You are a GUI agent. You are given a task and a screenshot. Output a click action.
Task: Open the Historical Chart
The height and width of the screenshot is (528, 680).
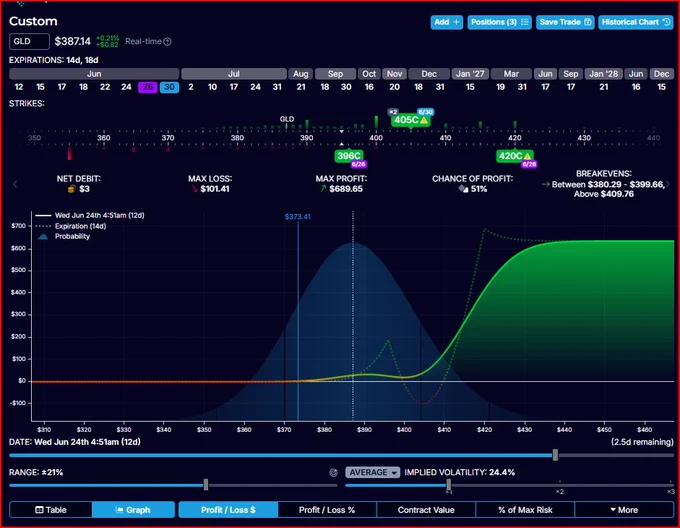point(635,22)
